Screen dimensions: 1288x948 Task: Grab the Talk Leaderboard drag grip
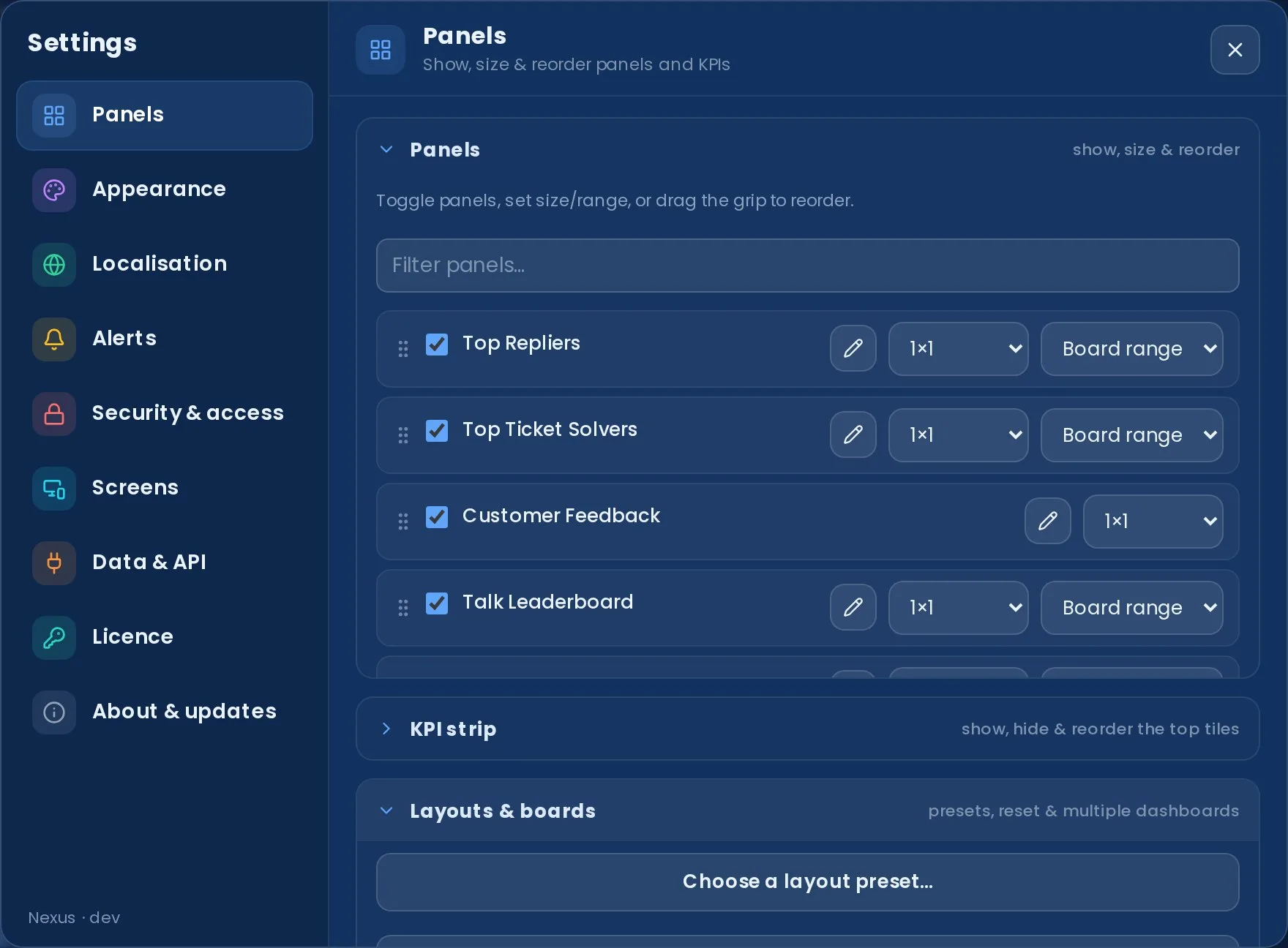[x=403, y=608]
